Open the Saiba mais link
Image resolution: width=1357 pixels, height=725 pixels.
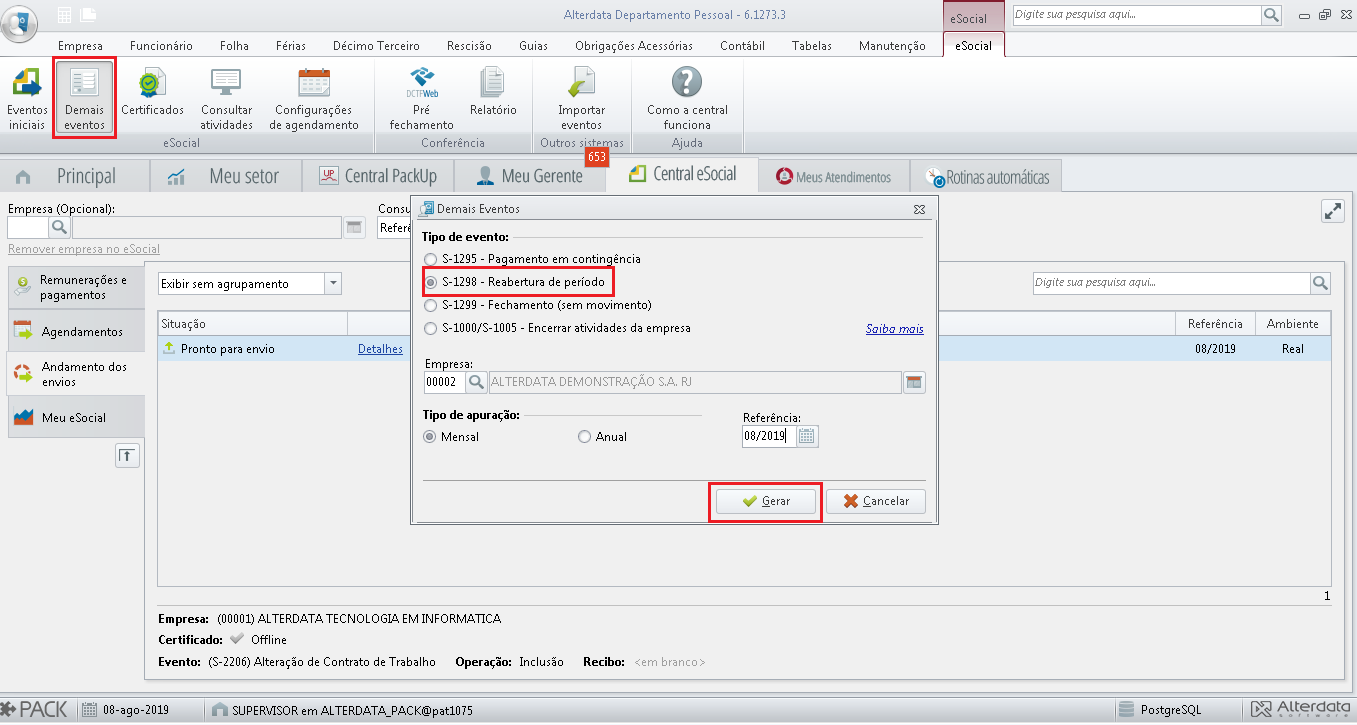point(895,329)
